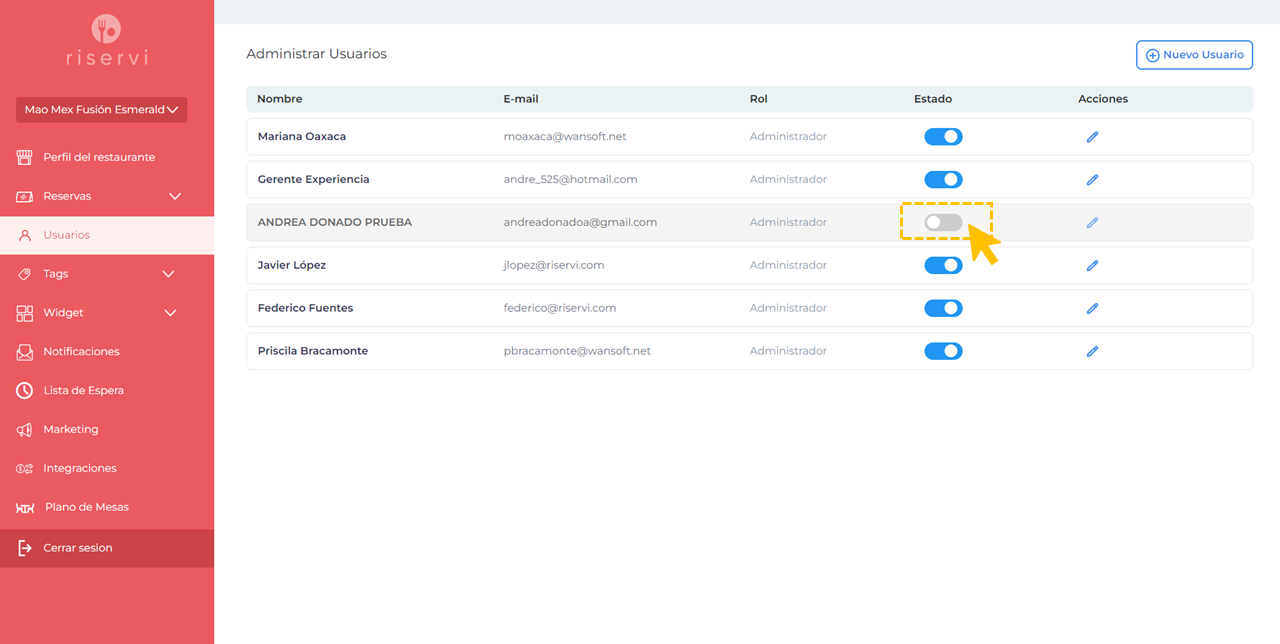1280x644 pixels.
Task: Click the Administrar Usuarios heading
Action: tap(317, 54)
